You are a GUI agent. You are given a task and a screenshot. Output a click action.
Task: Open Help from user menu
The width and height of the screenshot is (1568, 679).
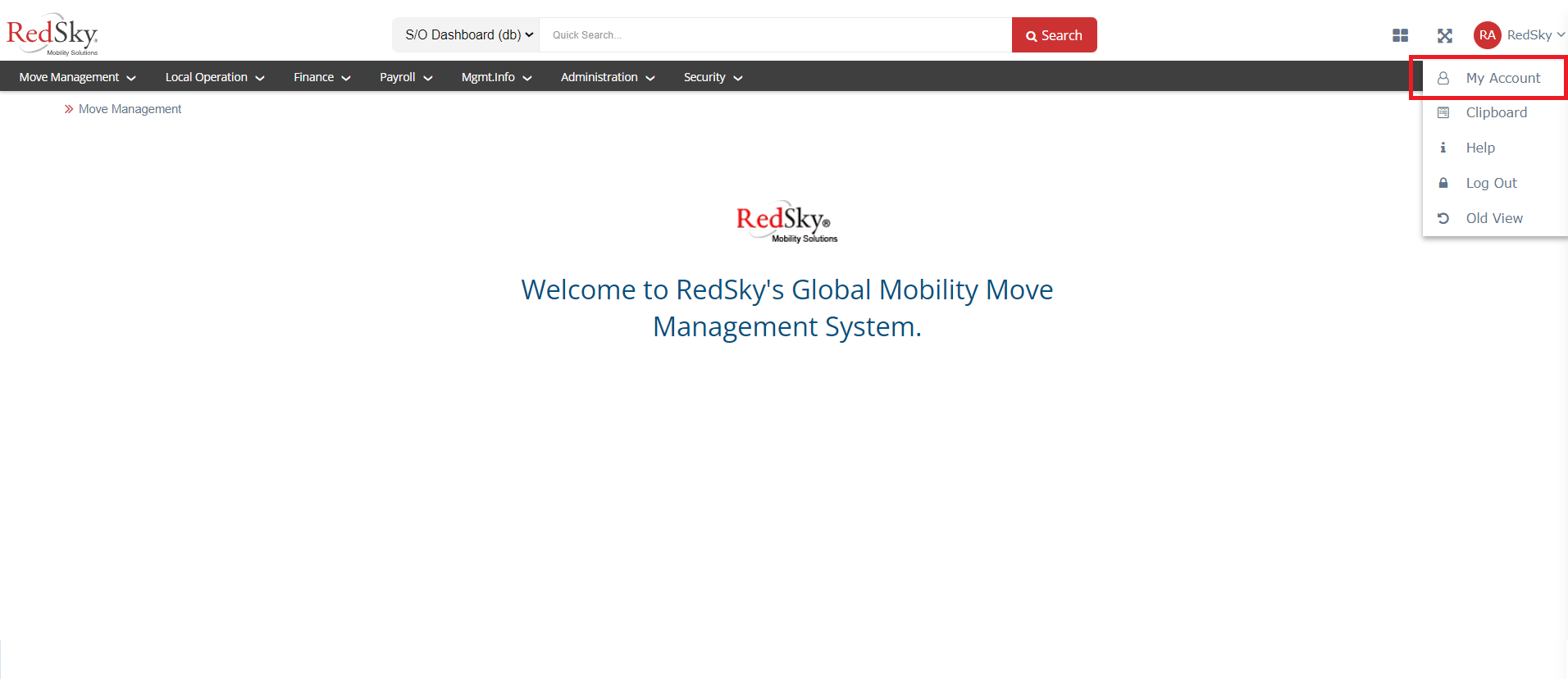pyautogui.click(x=1496, y=148)
